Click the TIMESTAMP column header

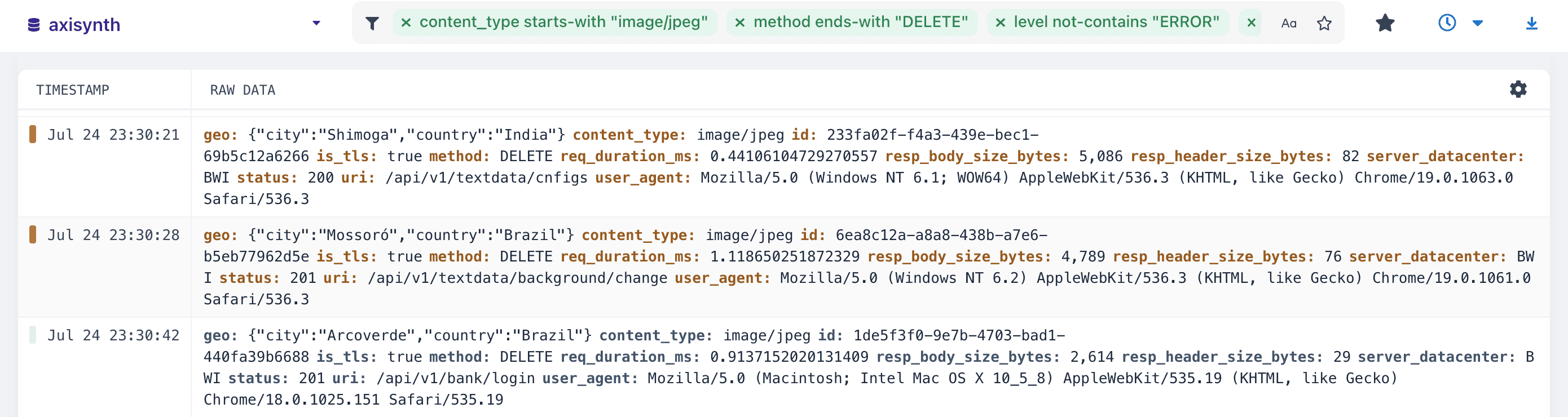point(72,90)
